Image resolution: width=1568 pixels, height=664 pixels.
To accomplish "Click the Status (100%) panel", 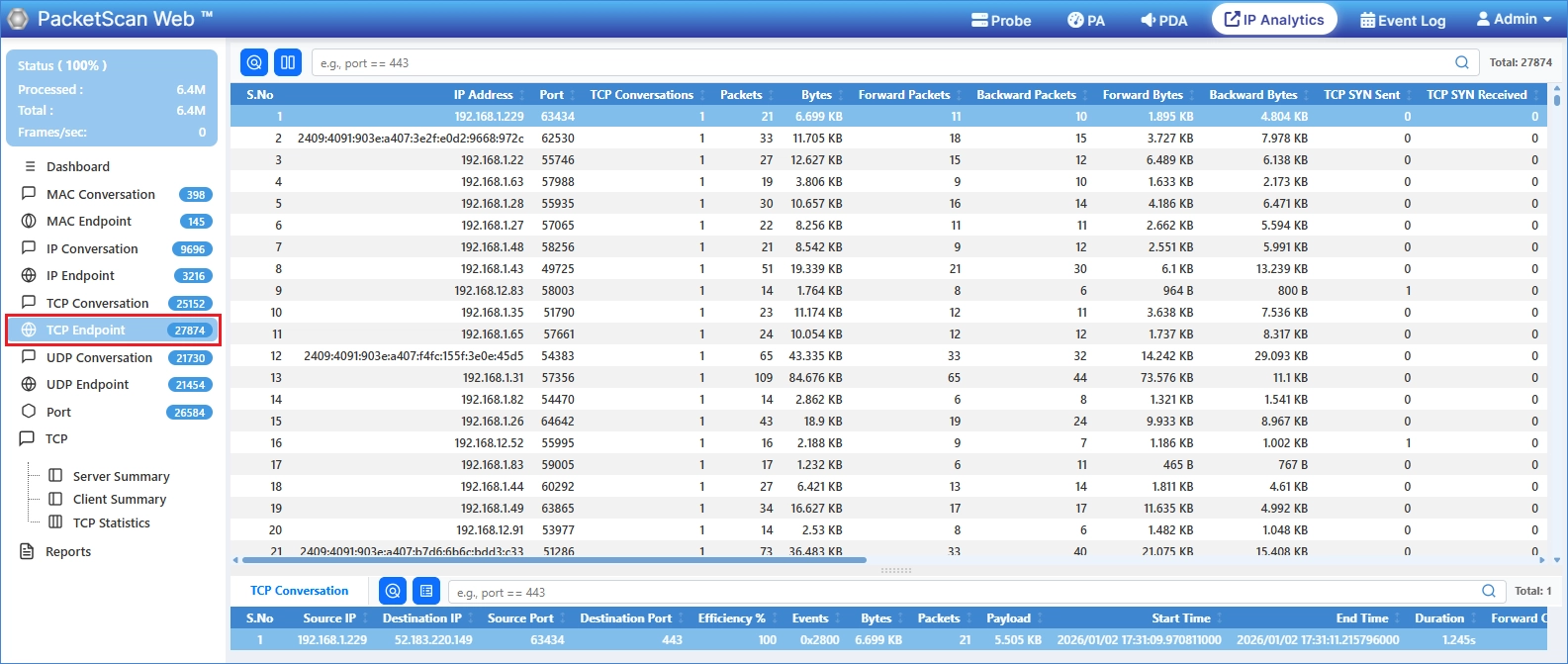I will click(x=112, y=98).
